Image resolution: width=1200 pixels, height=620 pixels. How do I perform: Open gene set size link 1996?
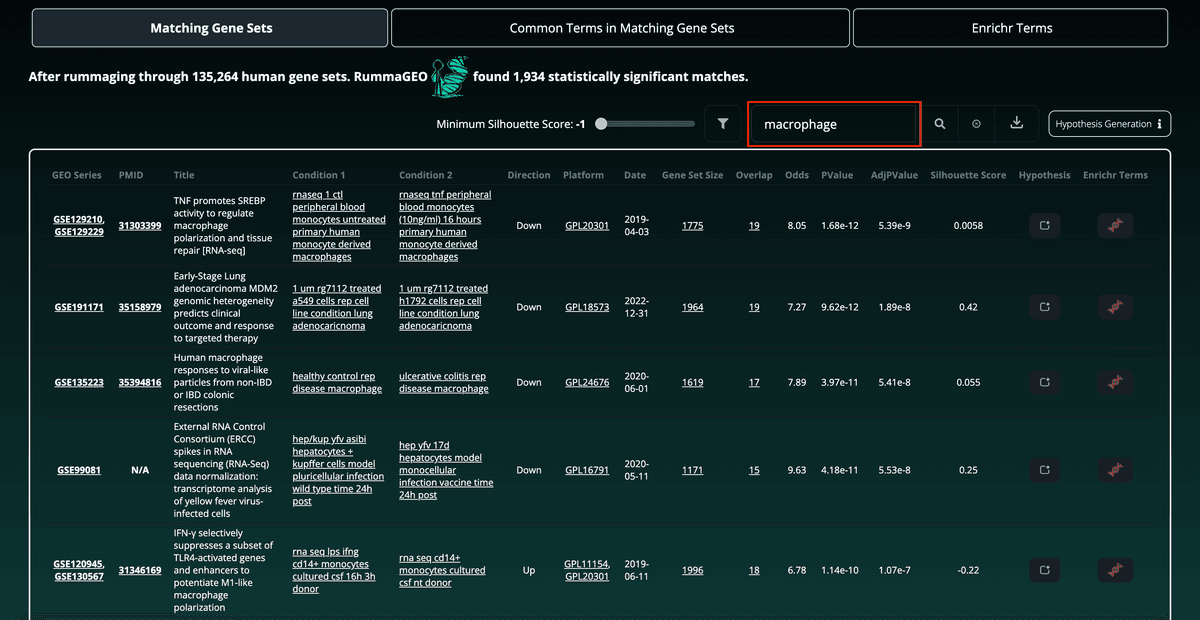click(693, 570)
